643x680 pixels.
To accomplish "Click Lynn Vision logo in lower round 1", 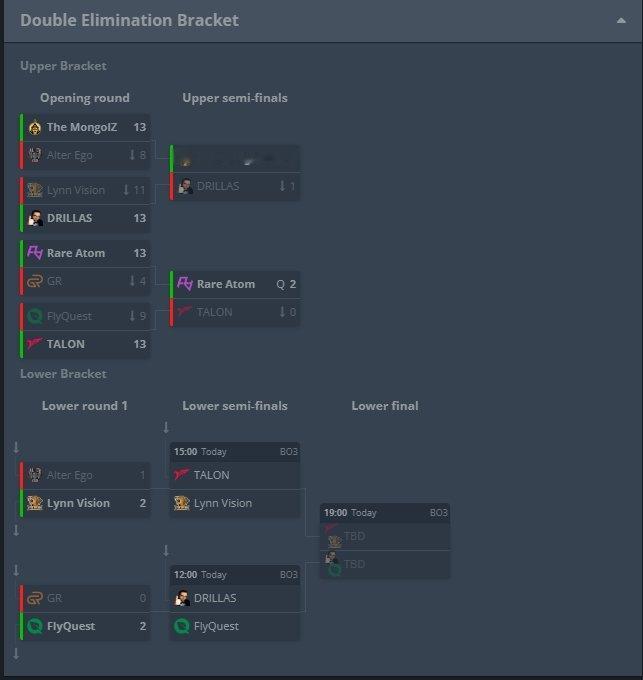I will pos(35,503).
